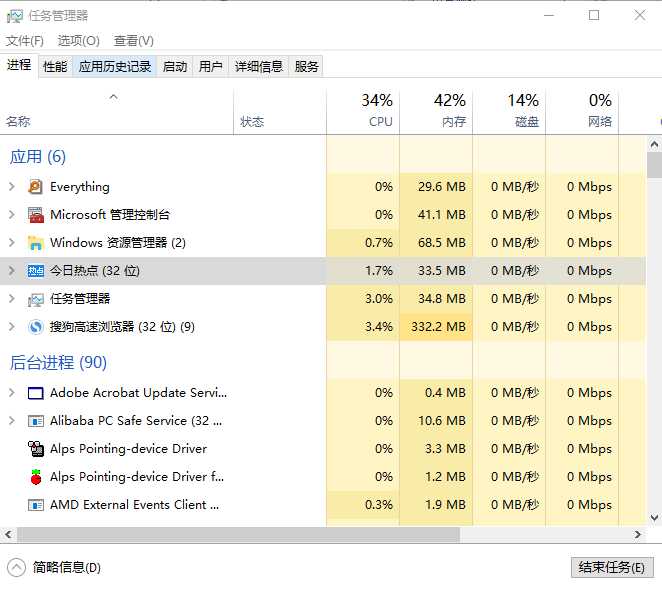Click the 搜狗高速浏览器 icon
The image size is (662, 592).
pyautogui.click(x=35, y=327)
